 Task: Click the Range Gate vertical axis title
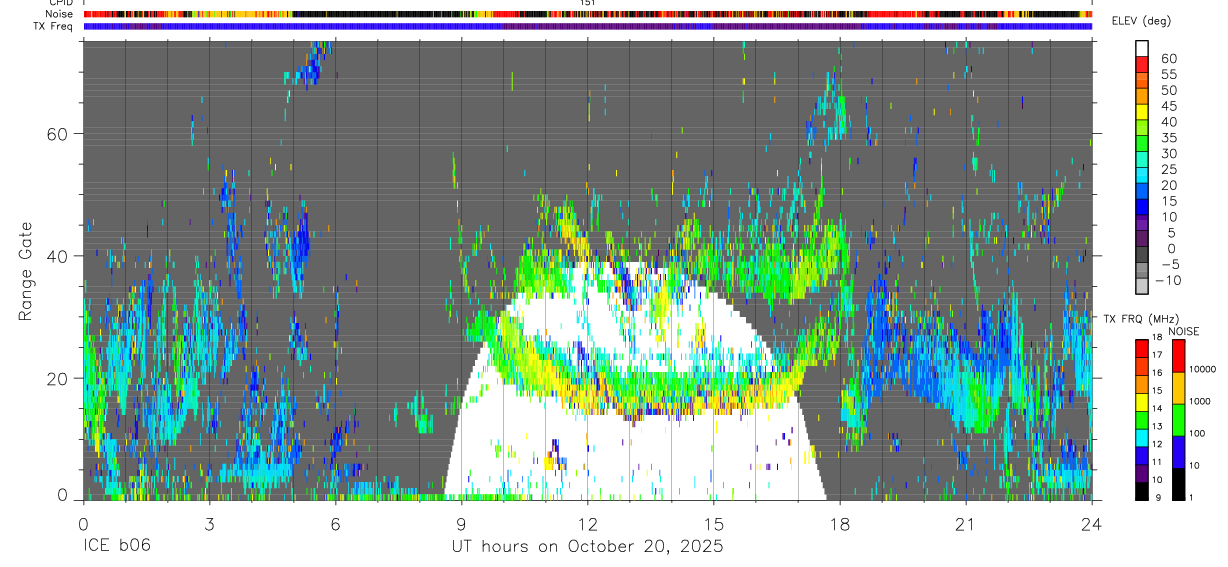click(26, 269)
